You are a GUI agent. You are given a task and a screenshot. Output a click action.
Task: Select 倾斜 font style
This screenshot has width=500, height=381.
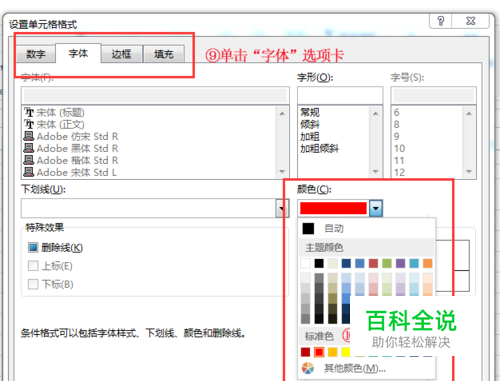tap(310, 125)
